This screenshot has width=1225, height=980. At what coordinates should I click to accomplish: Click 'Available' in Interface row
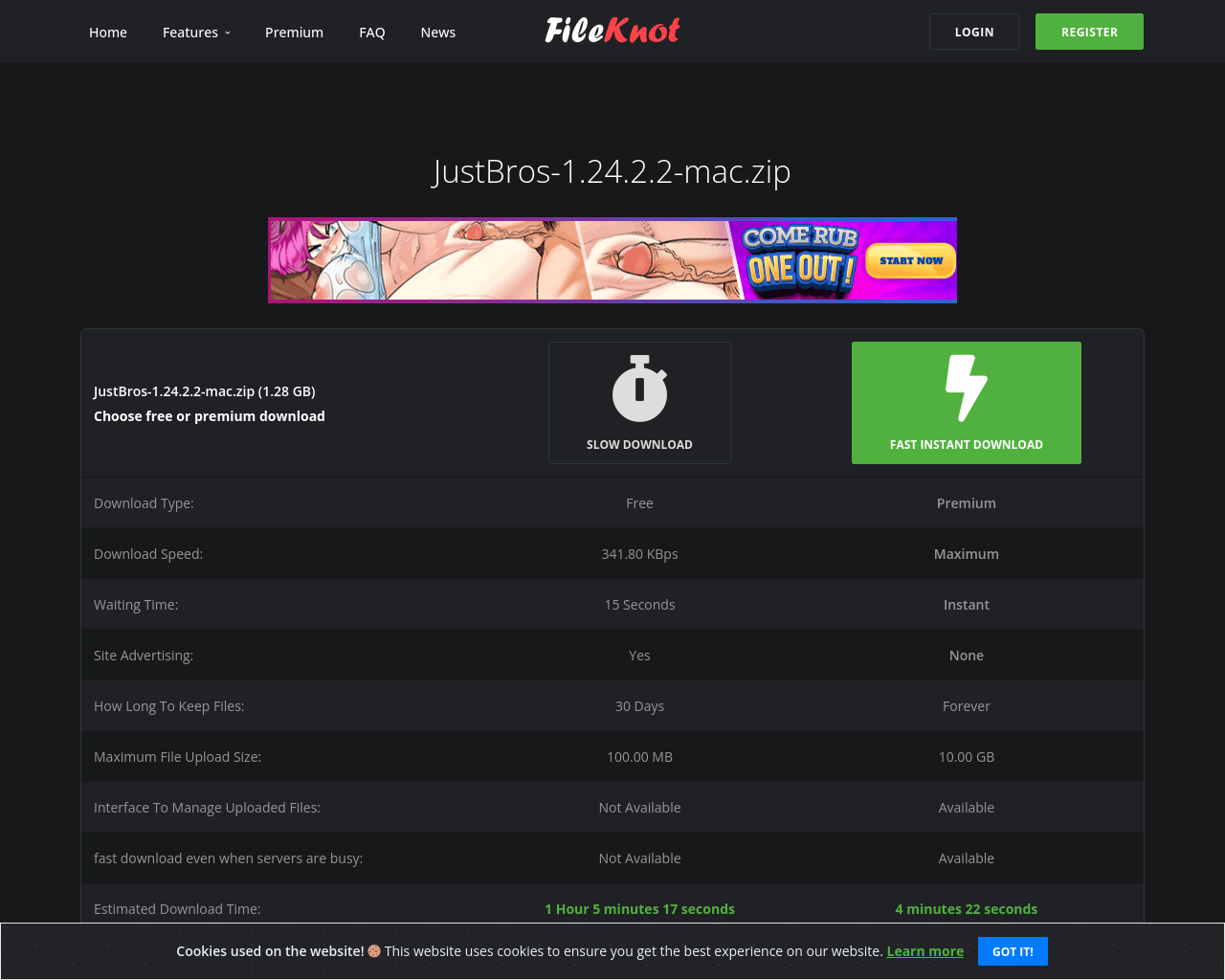pos(967,808)
